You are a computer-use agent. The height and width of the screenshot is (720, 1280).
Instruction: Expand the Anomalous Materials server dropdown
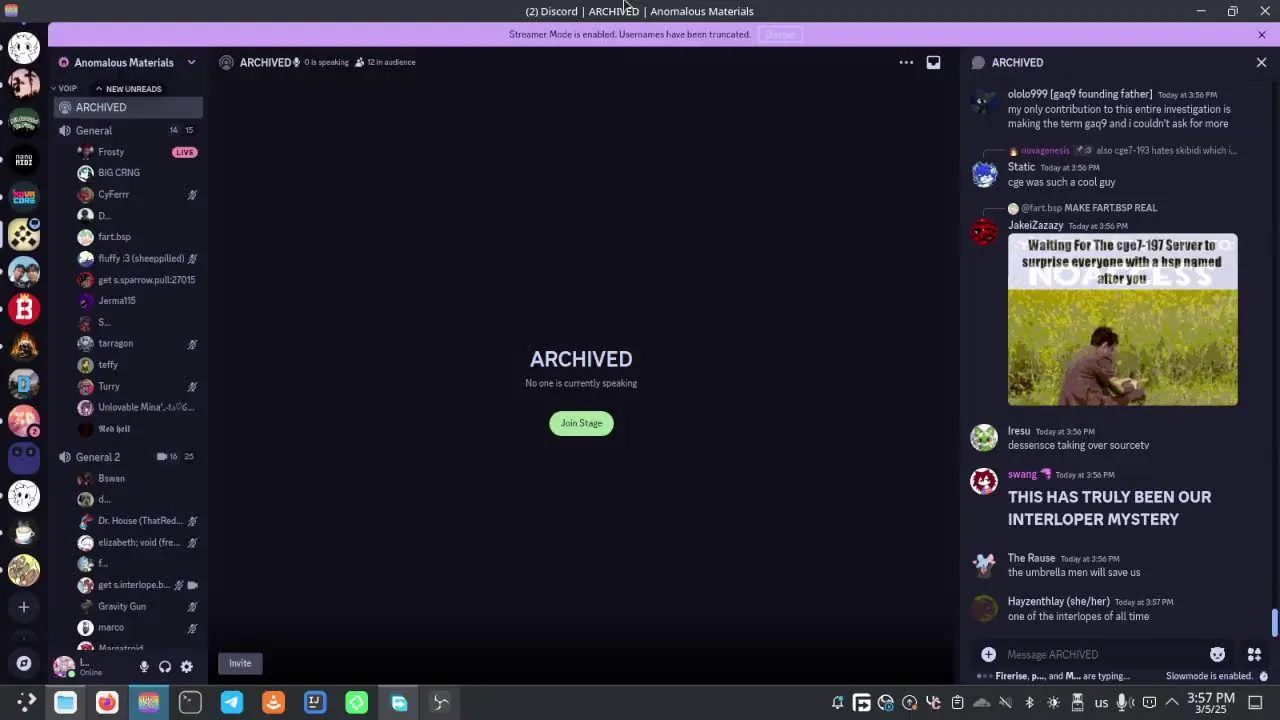click(191, 62)
